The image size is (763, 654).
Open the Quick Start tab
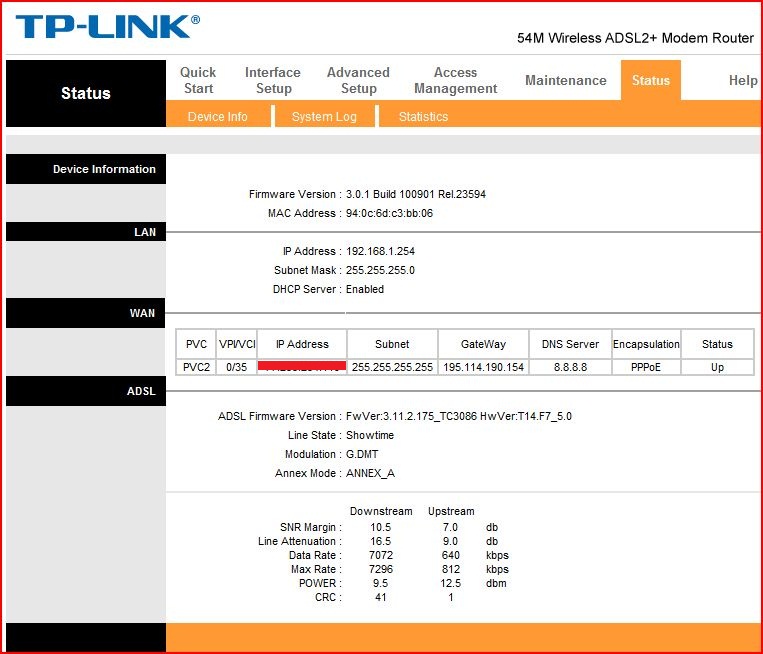click(198, 80)
